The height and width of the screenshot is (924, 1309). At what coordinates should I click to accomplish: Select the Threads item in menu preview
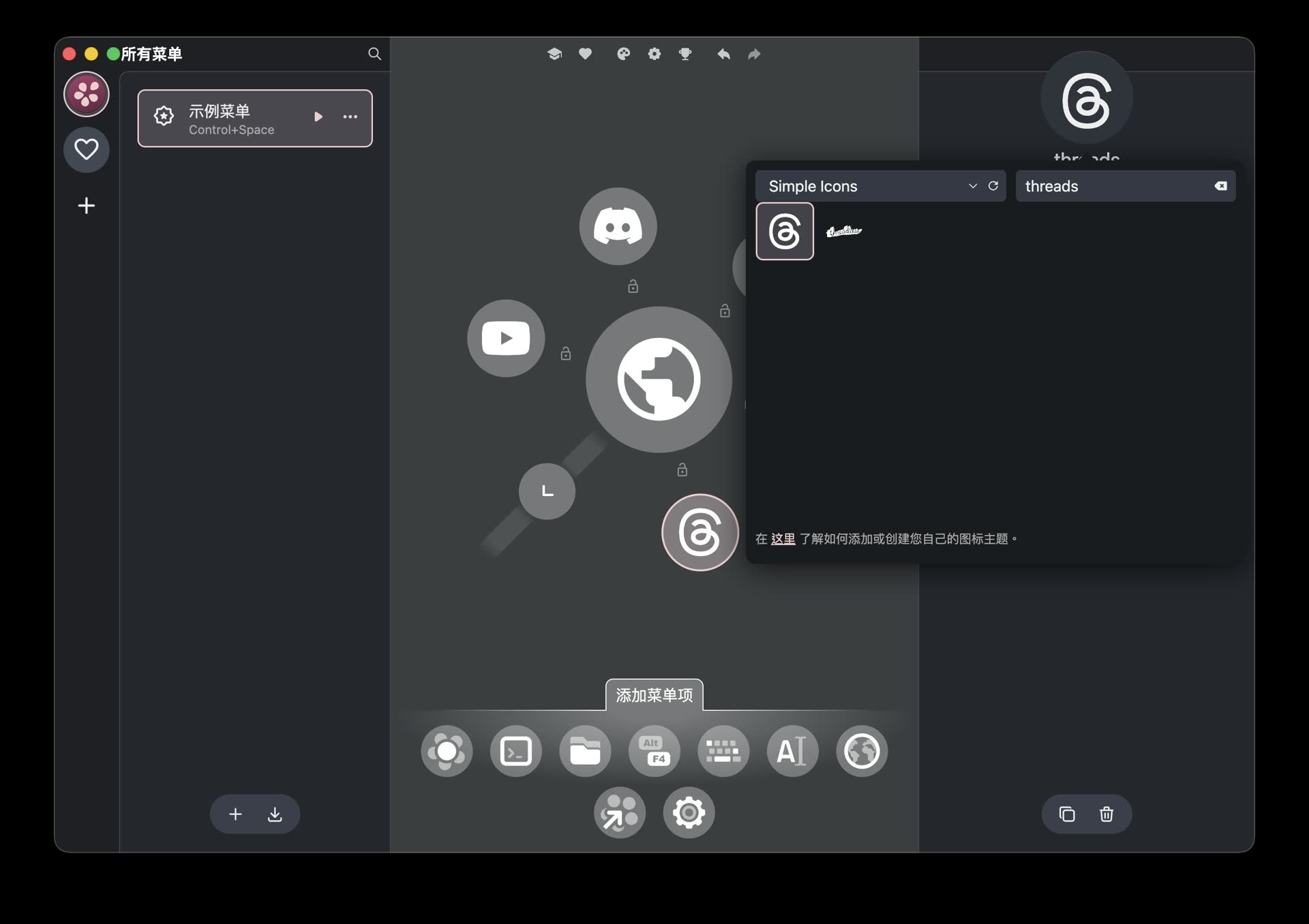coord(700,532)
